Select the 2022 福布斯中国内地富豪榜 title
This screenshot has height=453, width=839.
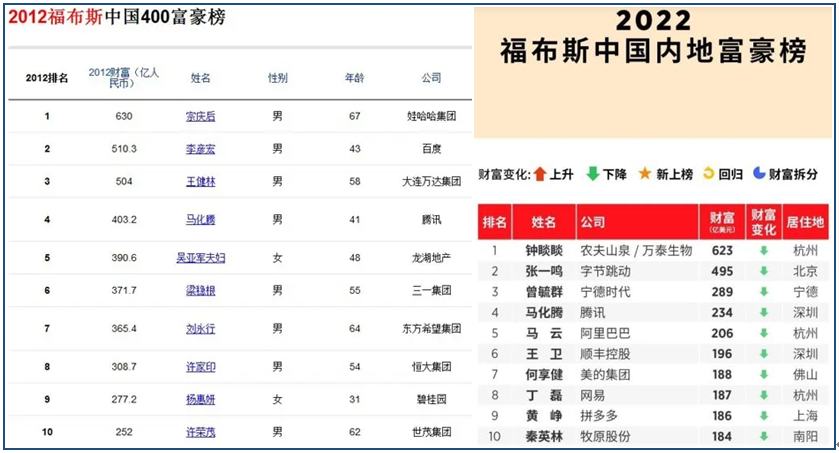(653, 37)
